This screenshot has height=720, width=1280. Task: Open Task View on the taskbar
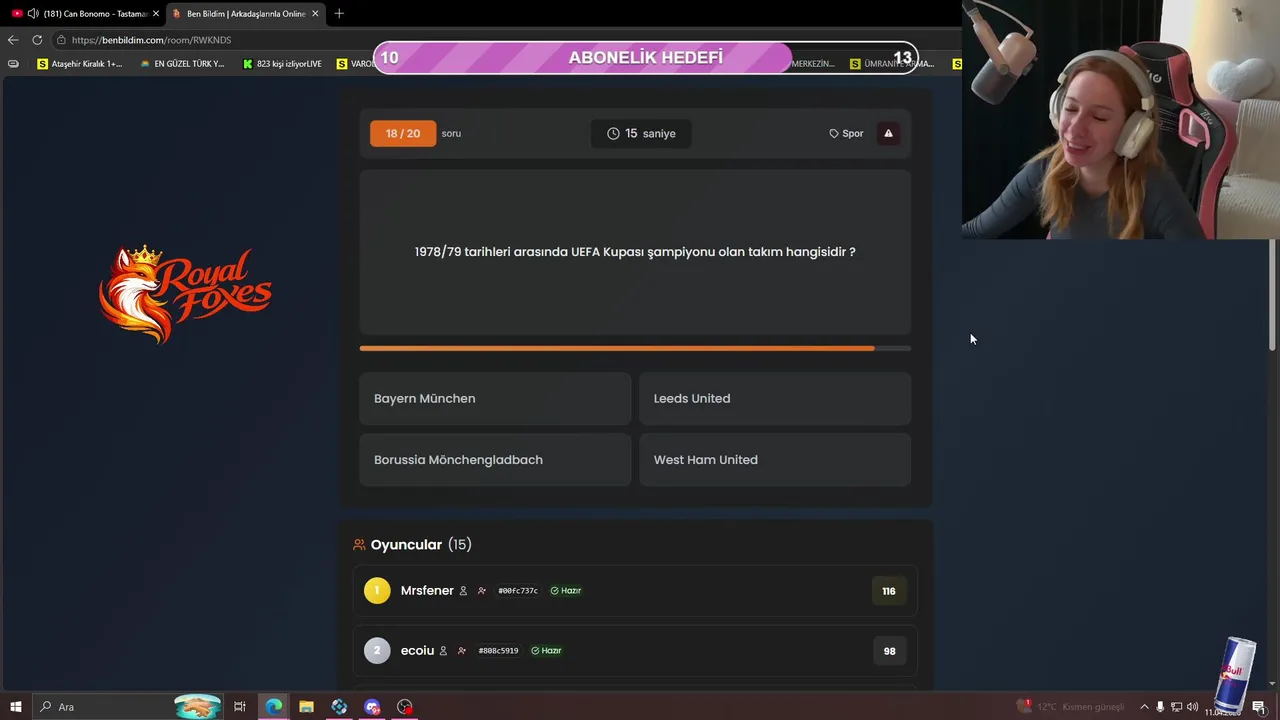click(240, 707)
